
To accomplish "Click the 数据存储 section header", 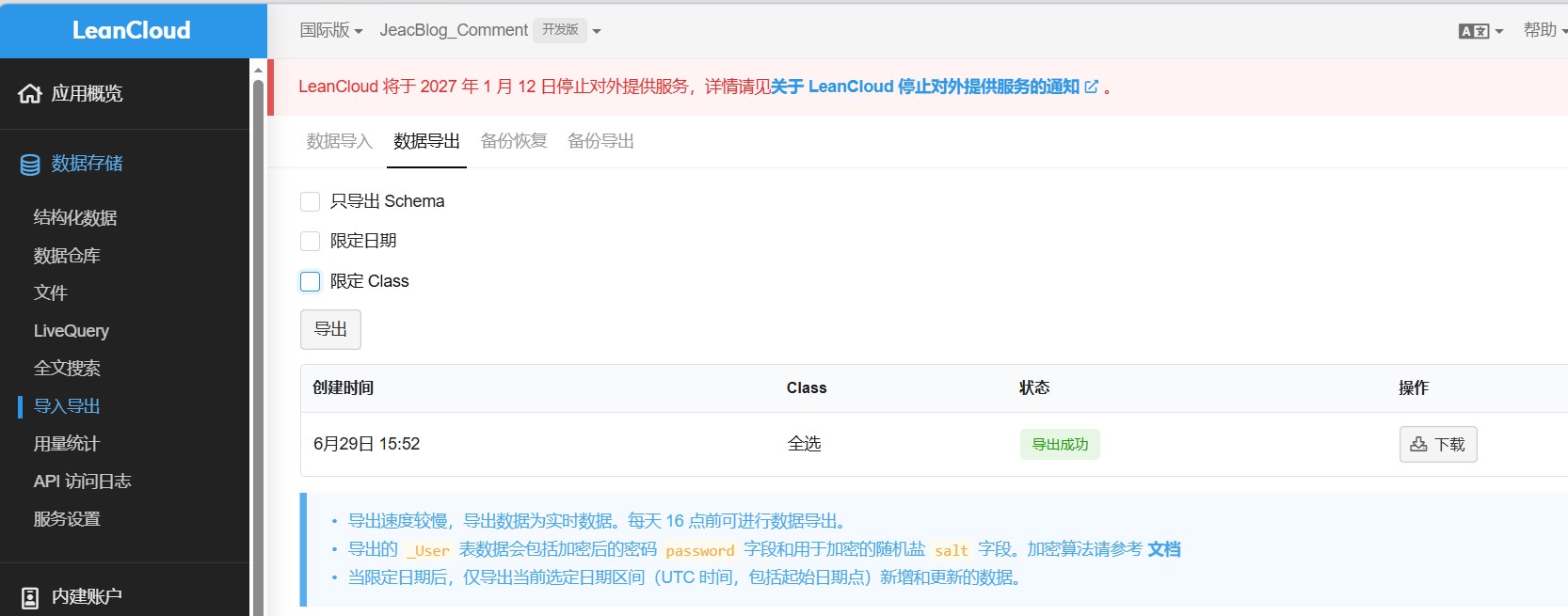I will pos(87,164).
